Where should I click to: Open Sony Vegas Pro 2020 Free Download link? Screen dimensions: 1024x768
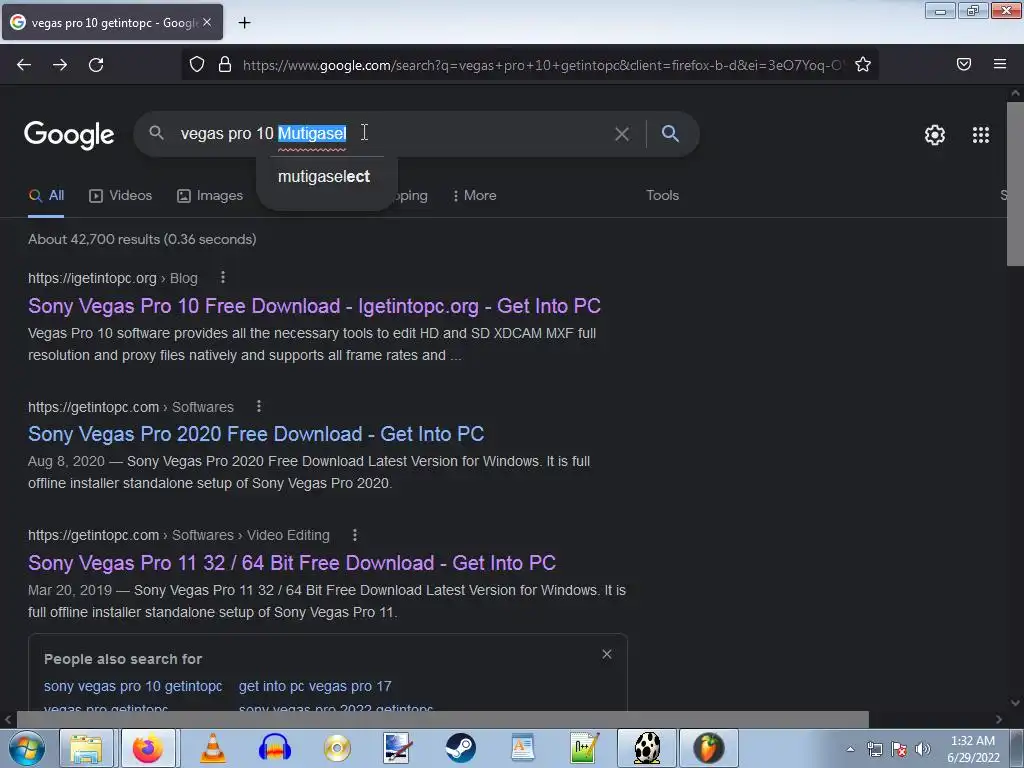256,434
